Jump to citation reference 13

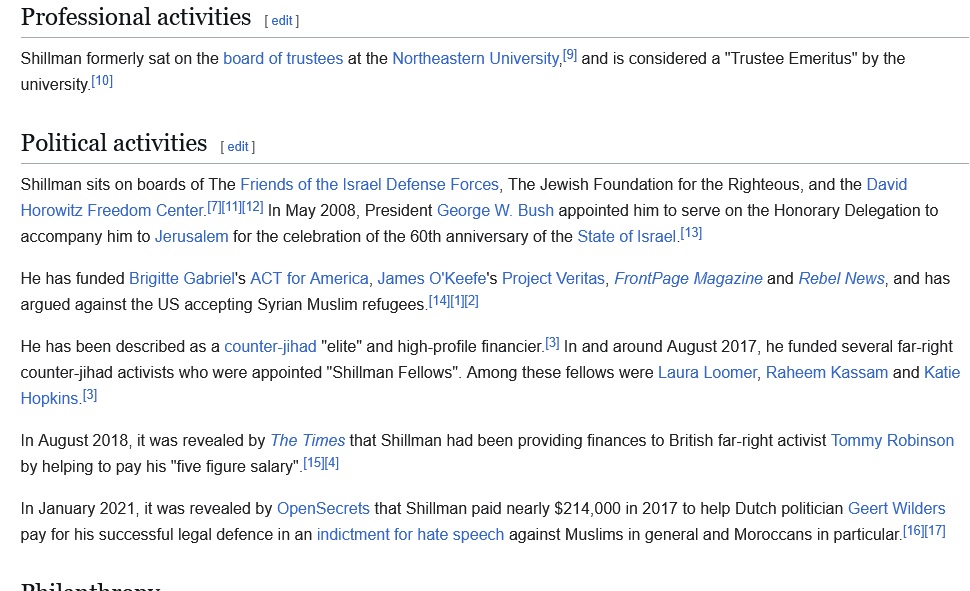tap(691, 233)
